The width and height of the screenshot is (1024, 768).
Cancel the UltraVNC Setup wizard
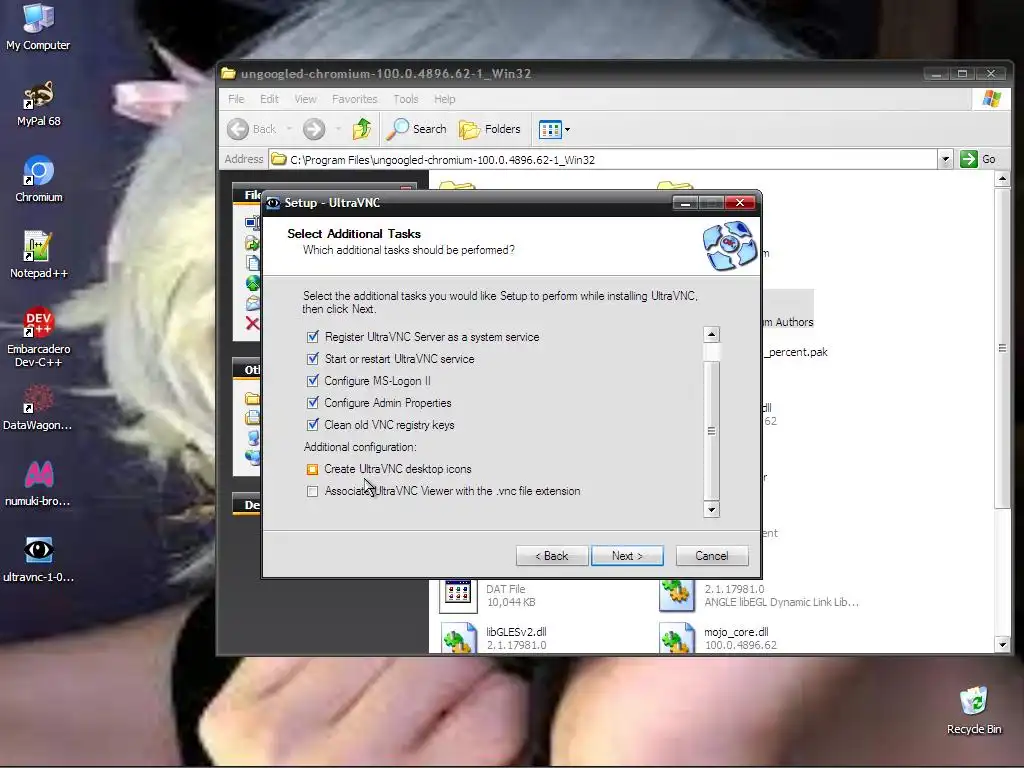point(712,556)
